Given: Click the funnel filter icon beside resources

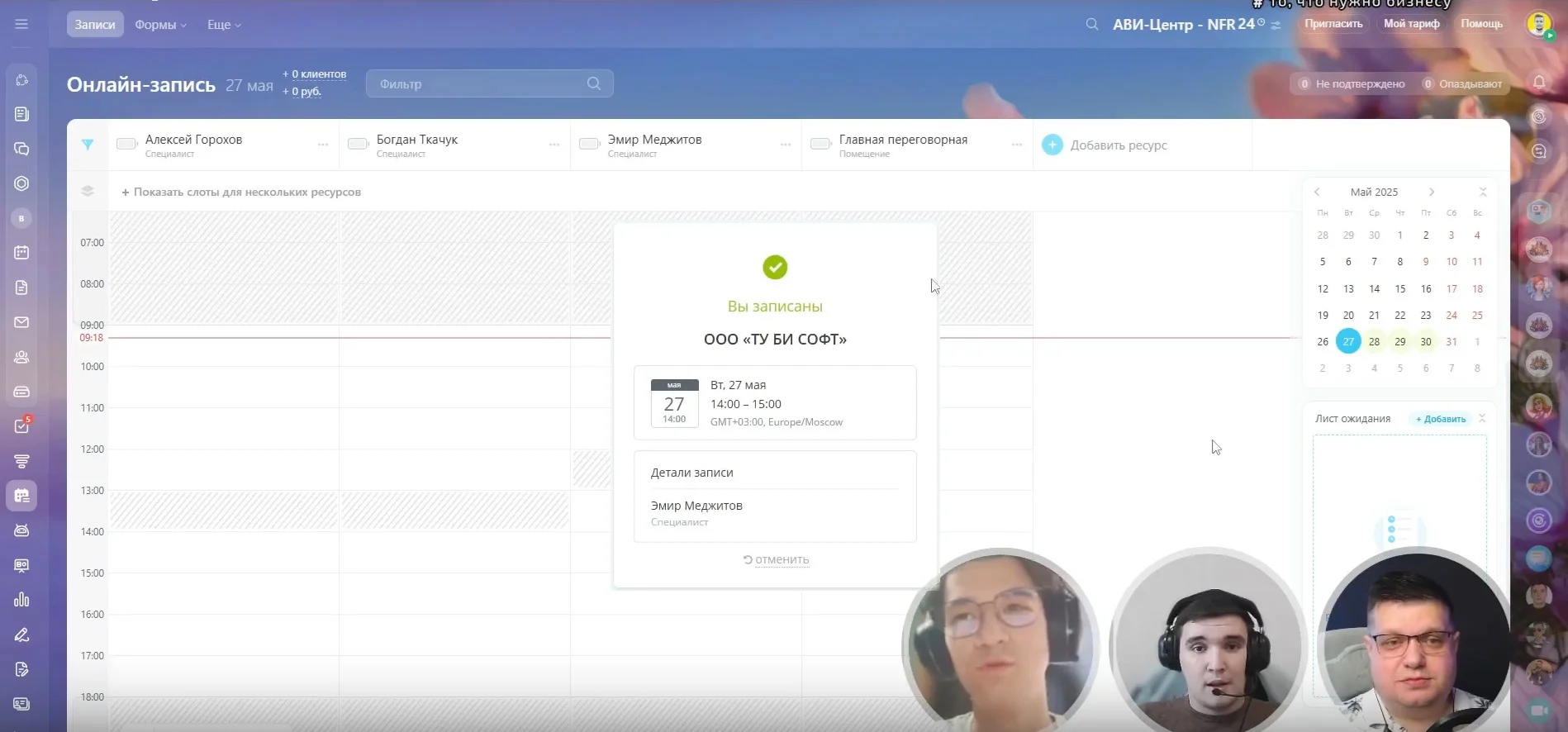Looking at the screenshot, I should pos(88,145).
